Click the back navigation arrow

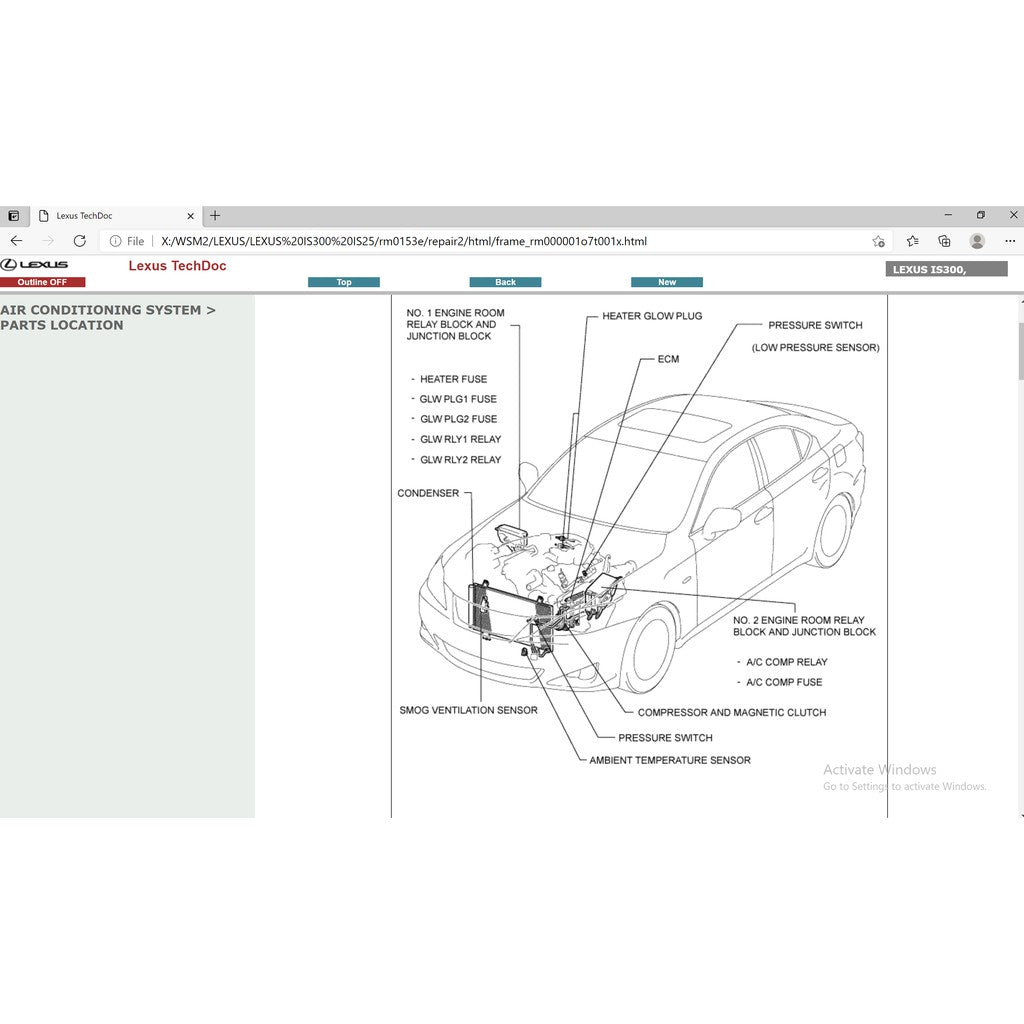coord(16,241)
